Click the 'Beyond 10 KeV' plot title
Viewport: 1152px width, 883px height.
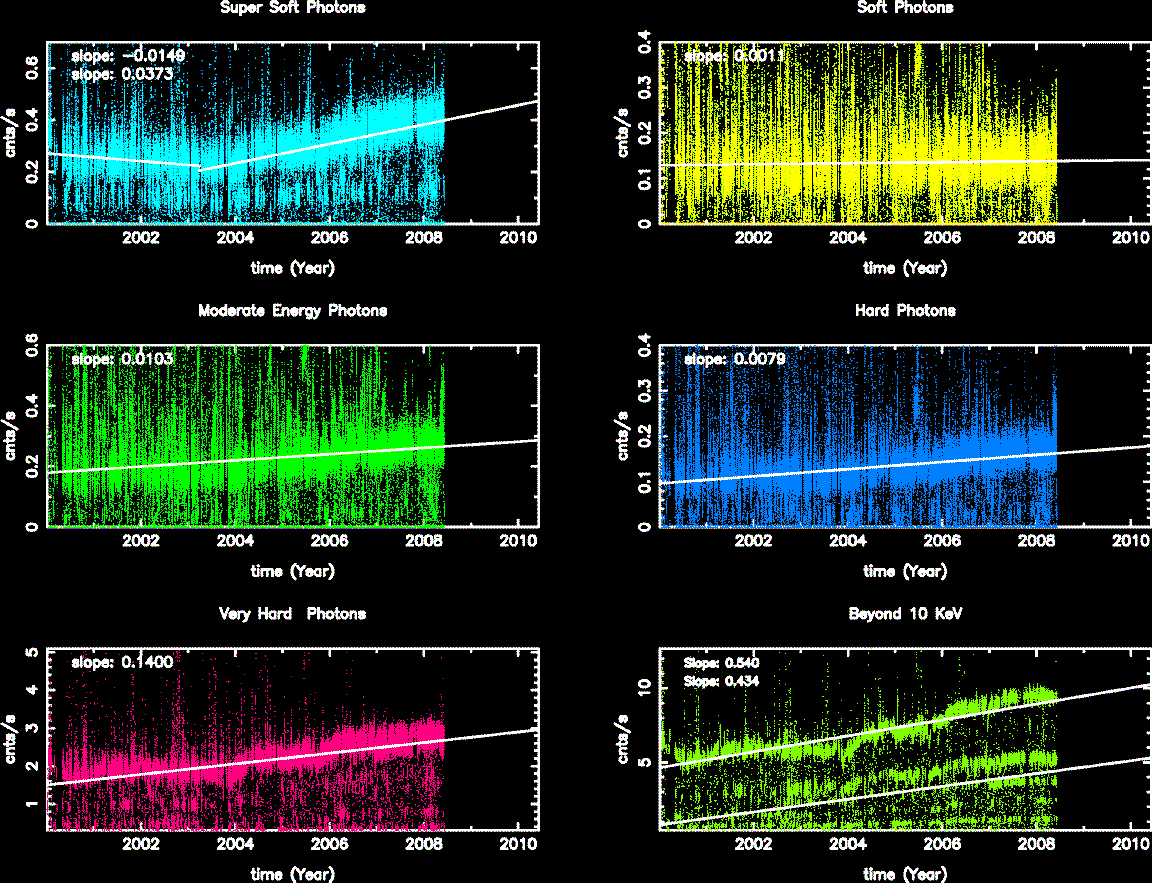(905, 614)
